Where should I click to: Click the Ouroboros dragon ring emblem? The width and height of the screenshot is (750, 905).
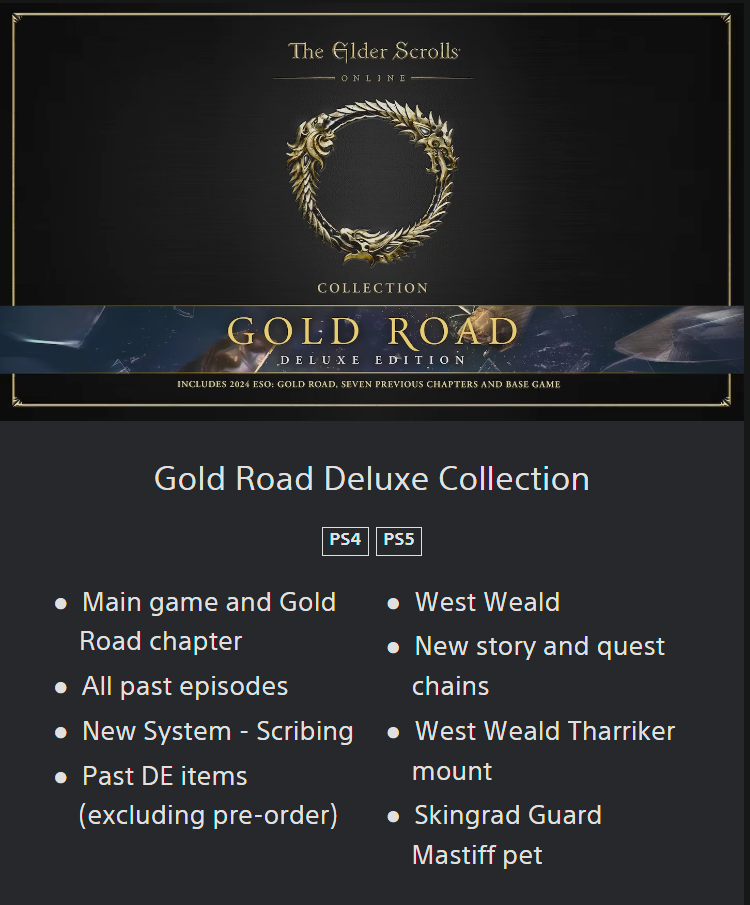pyautogui.click(x=373, y=182)
